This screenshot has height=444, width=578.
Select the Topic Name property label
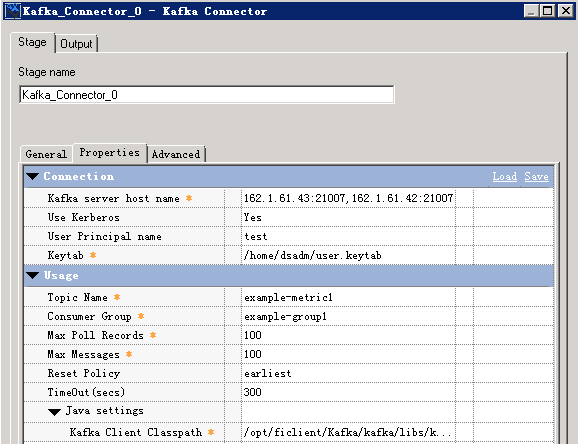pos(77,297)
